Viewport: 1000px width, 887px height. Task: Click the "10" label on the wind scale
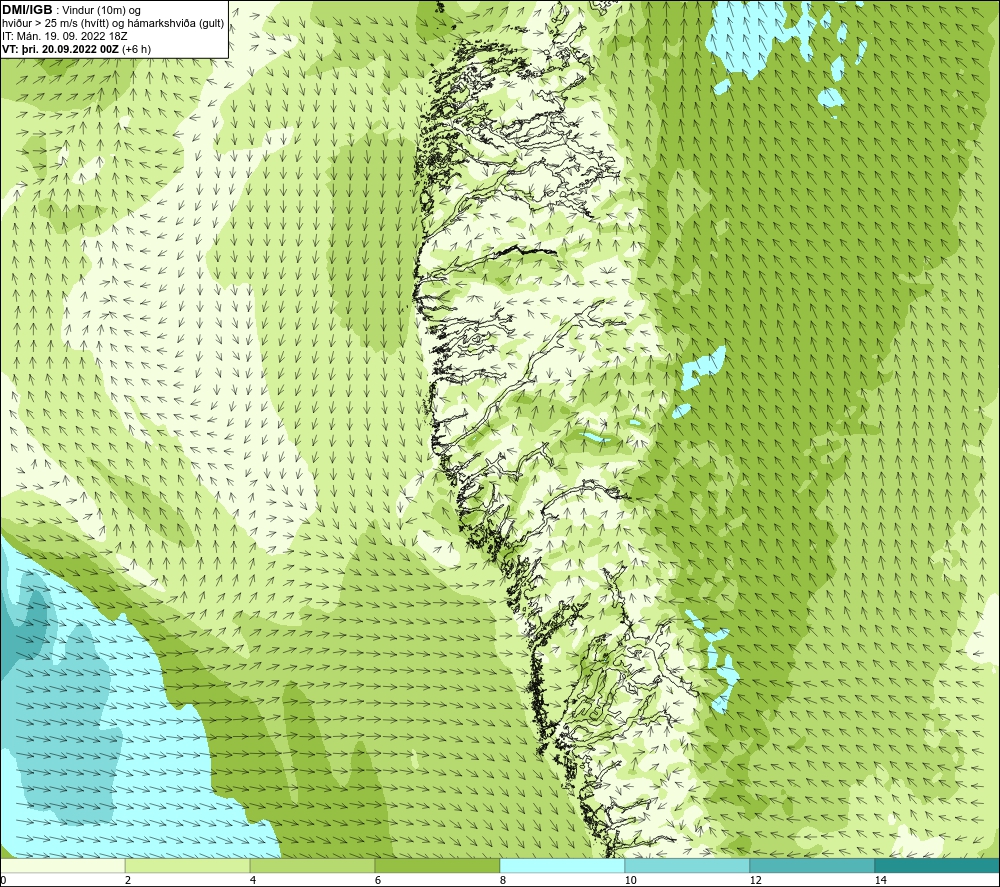[x=631, y=881]
